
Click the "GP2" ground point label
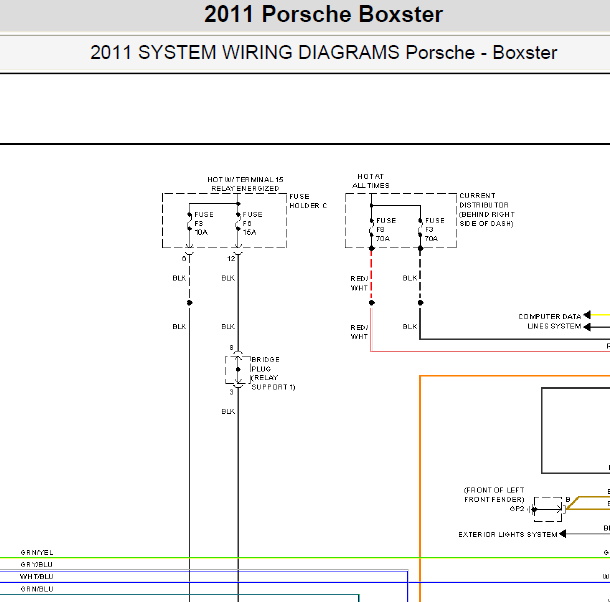pyautogui.click(x=517, y=509)
